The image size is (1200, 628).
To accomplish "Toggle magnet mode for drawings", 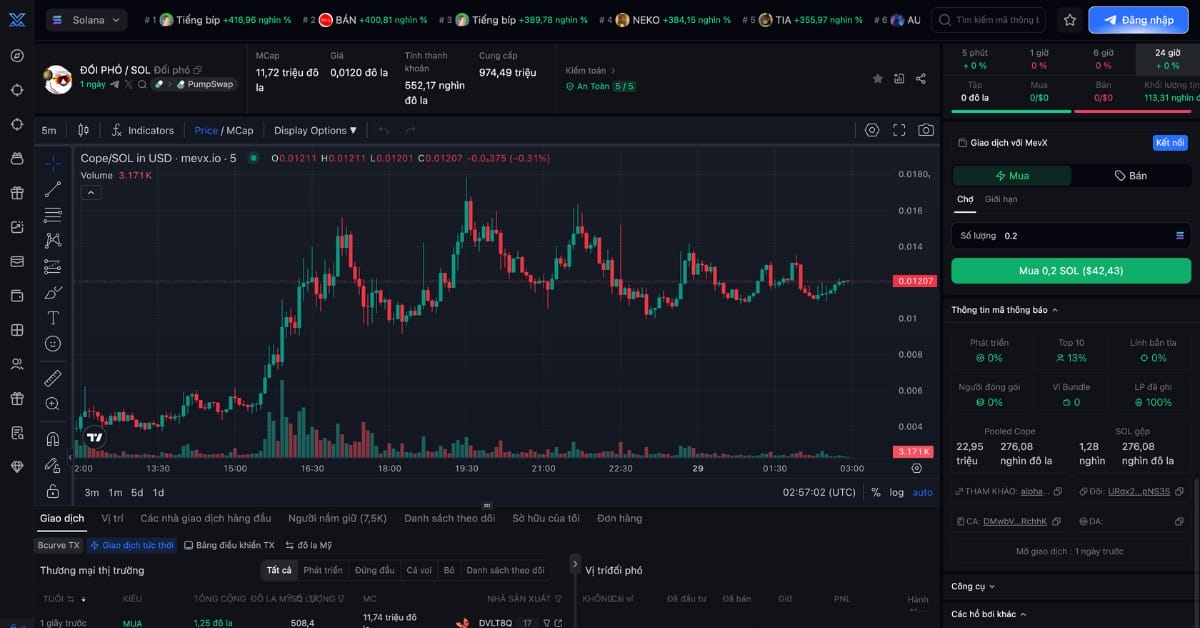I will click(x=53, y=439).
